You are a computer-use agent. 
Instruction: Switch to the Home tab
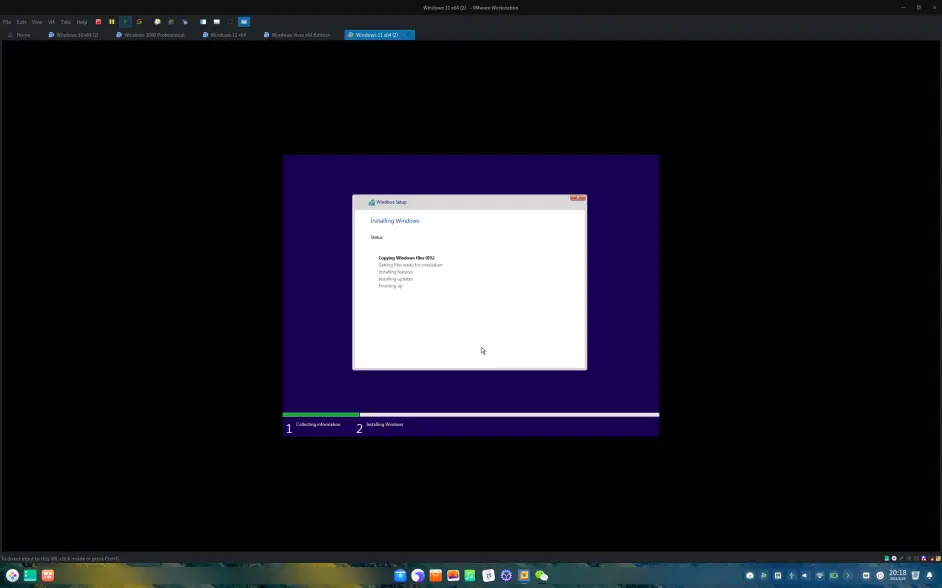[x=19, y=35]
